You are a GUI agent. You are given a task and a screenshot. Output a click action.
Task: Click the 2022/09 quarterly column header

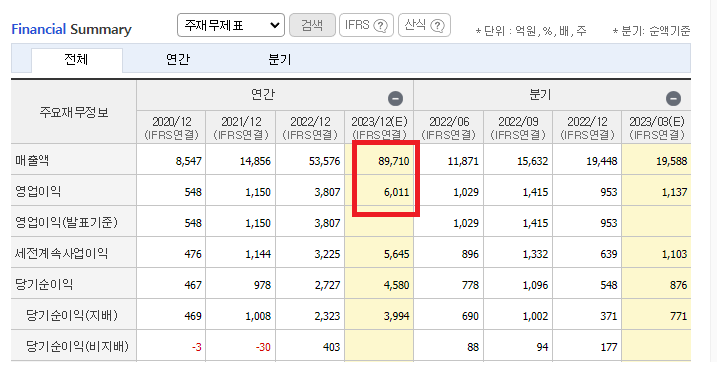518,128
